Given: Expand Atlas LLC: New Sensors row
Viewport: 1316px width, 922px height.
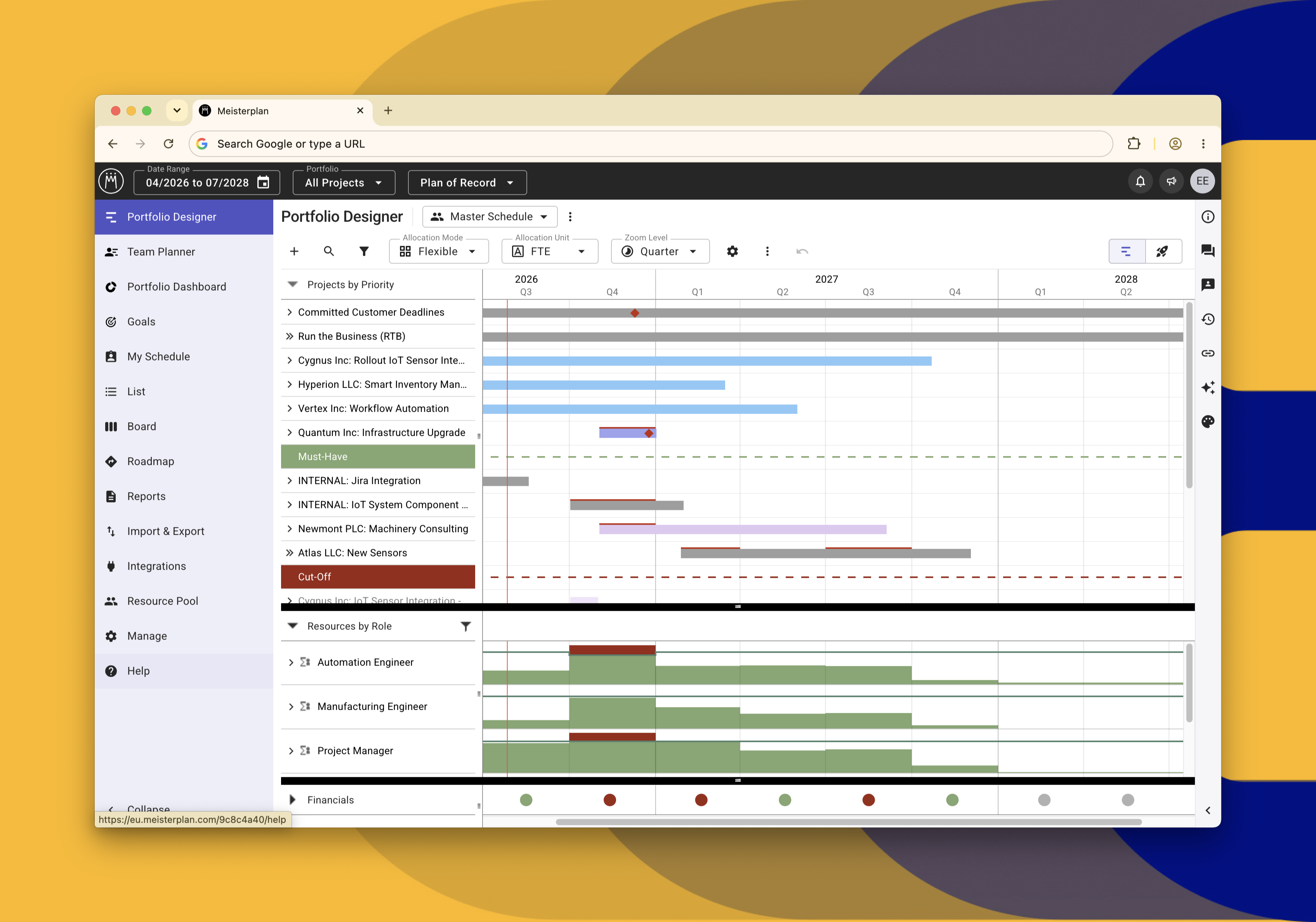Looking at the screenshot, I should coord(290,553).
